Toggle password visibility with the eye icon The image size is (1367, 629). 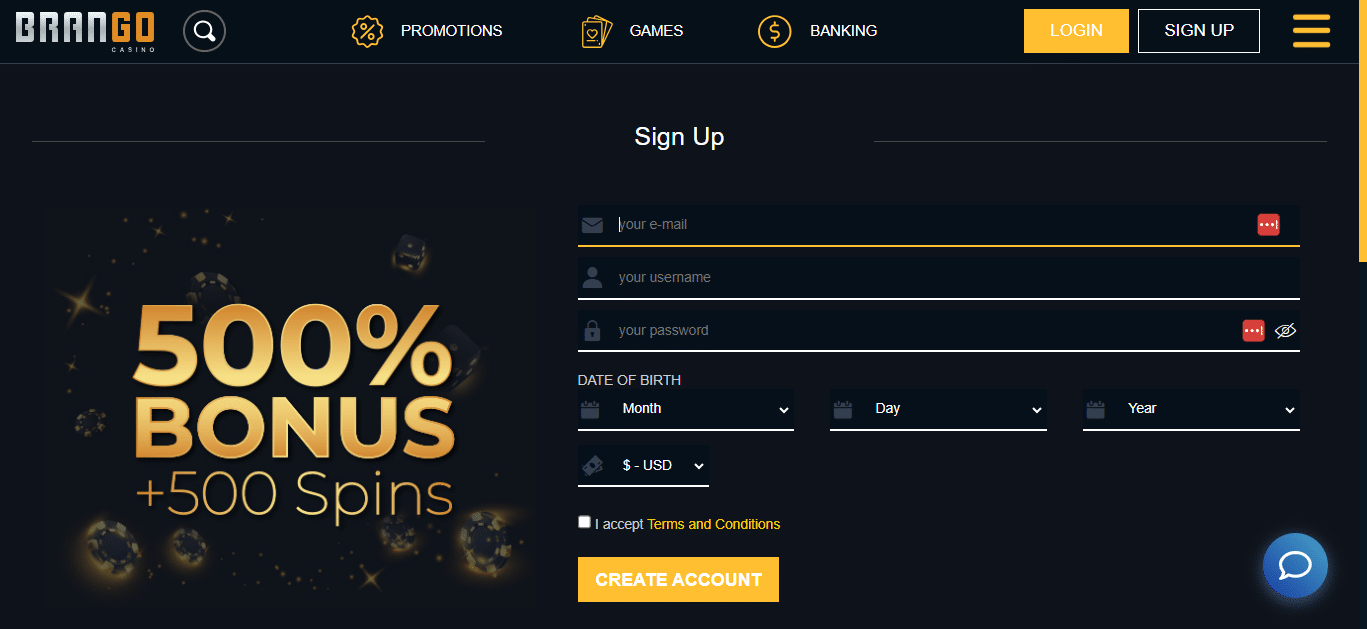click(1285, 330)
